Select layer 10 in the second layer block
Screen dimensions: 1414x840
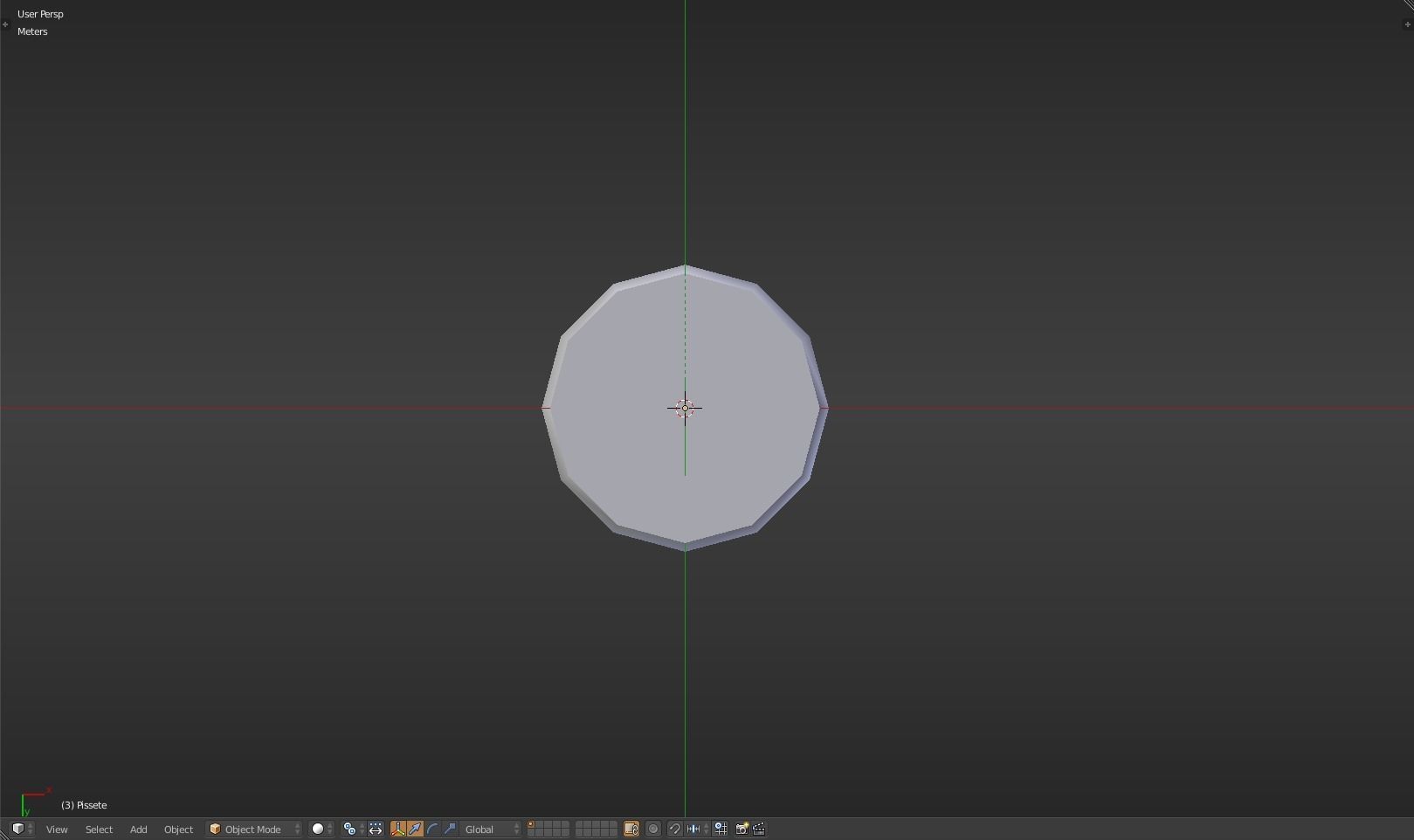click(x=613, y=824)
